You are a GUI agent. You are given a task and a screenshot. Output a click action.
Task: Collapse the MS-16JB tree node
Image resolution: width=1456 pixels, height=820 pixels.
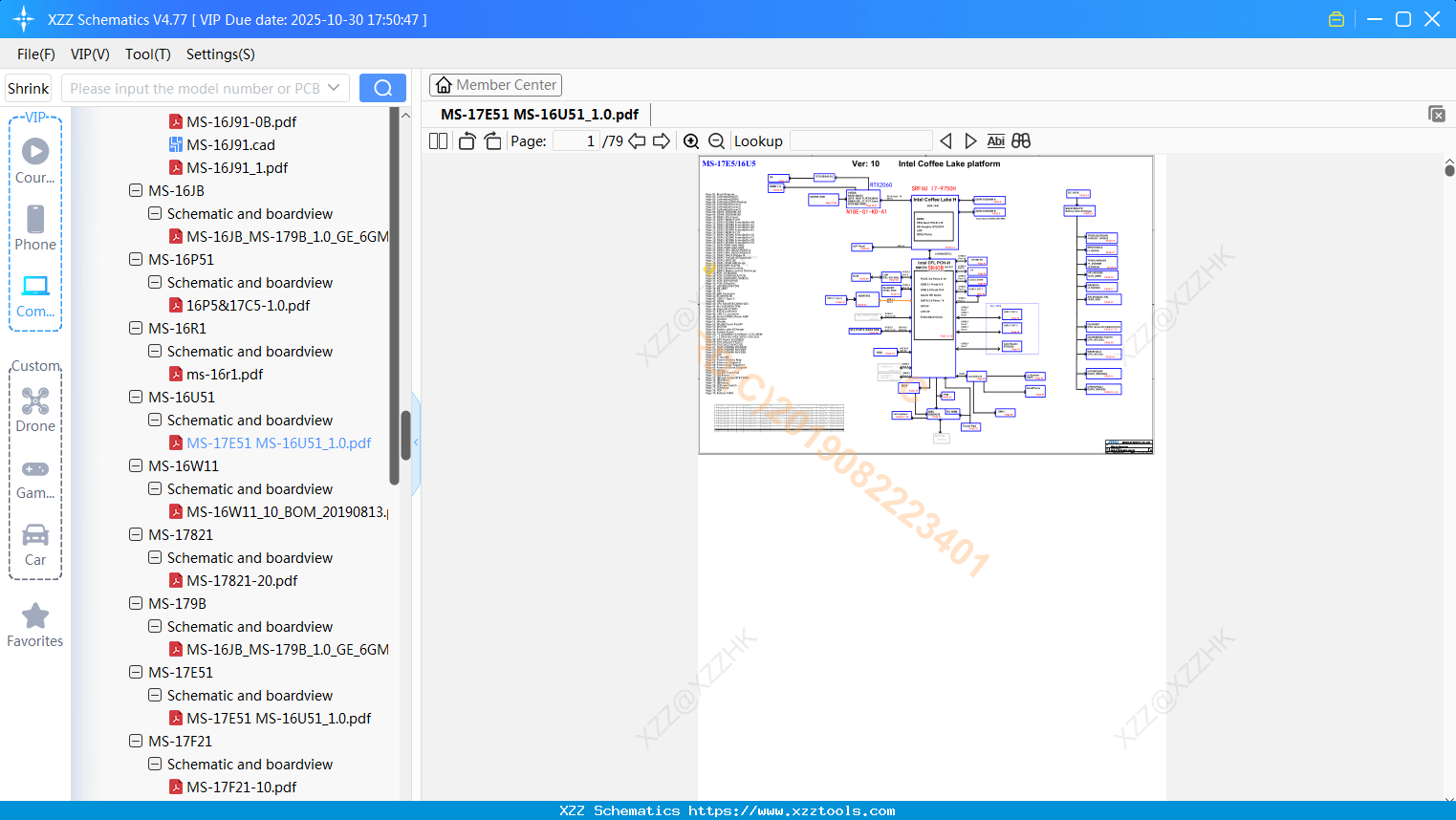click(136, 190)
